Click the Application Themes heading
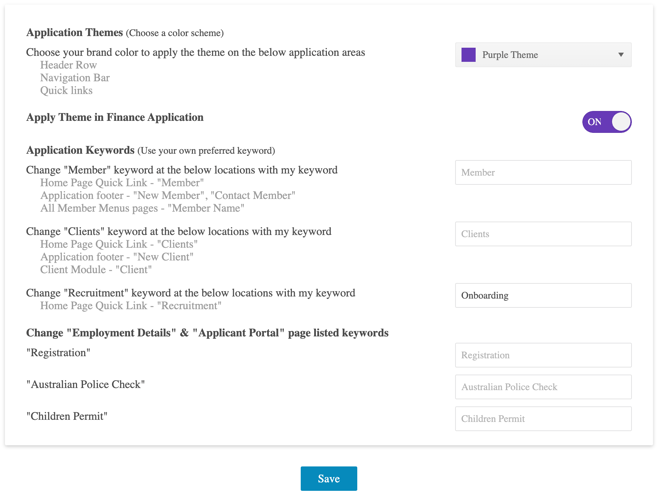The image size is (670, 494). pyautogui.click(x=74, y=33)
